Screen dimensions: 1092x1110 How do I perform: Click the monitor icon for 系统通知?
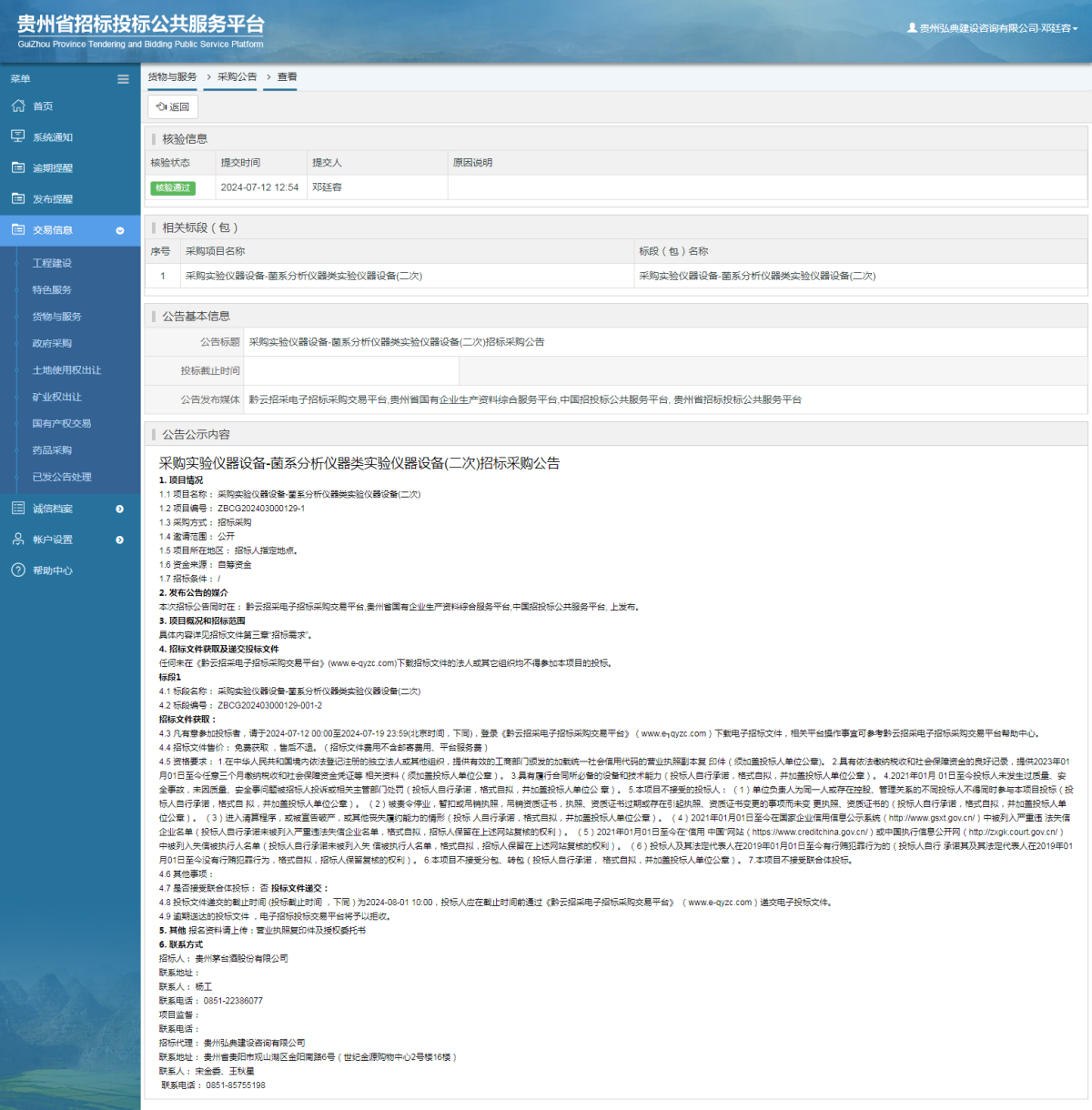tap(18, 136)
